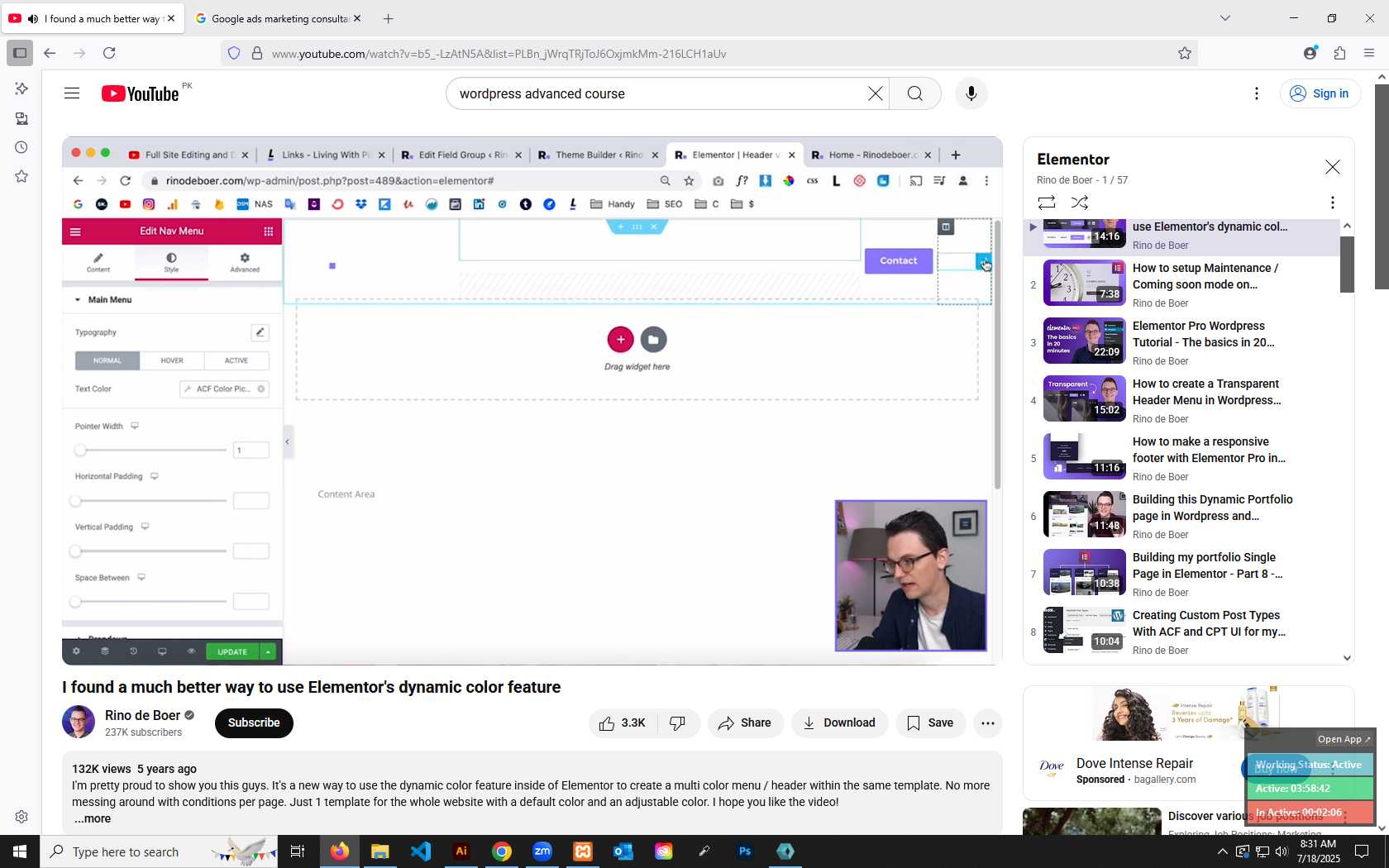This screenshot has width=1389, height=868.
Task: Toggle shuffle playlist
Action: 1080,203
